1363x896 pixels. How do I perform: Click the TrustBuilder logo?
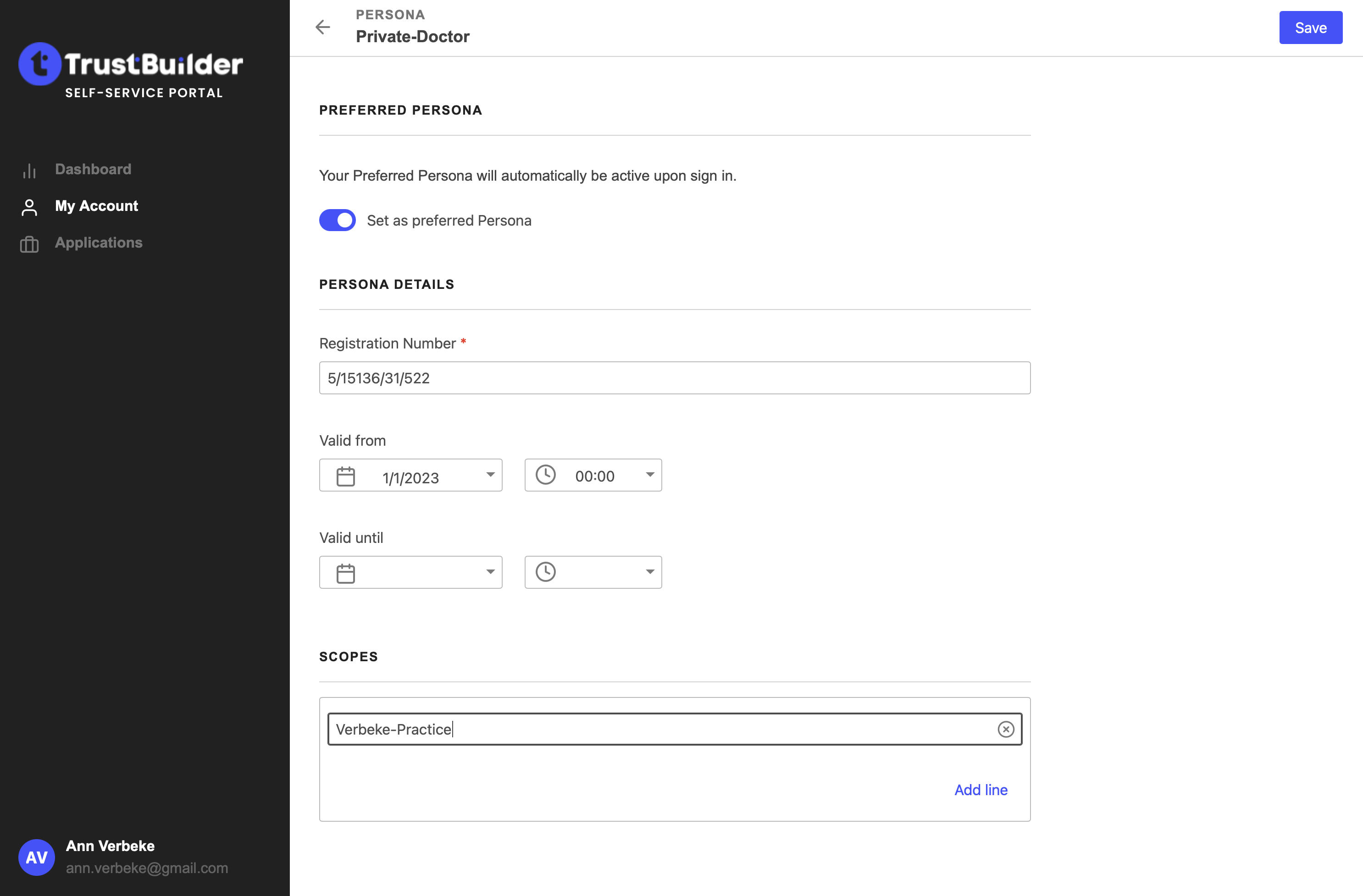tap(131, 64)
